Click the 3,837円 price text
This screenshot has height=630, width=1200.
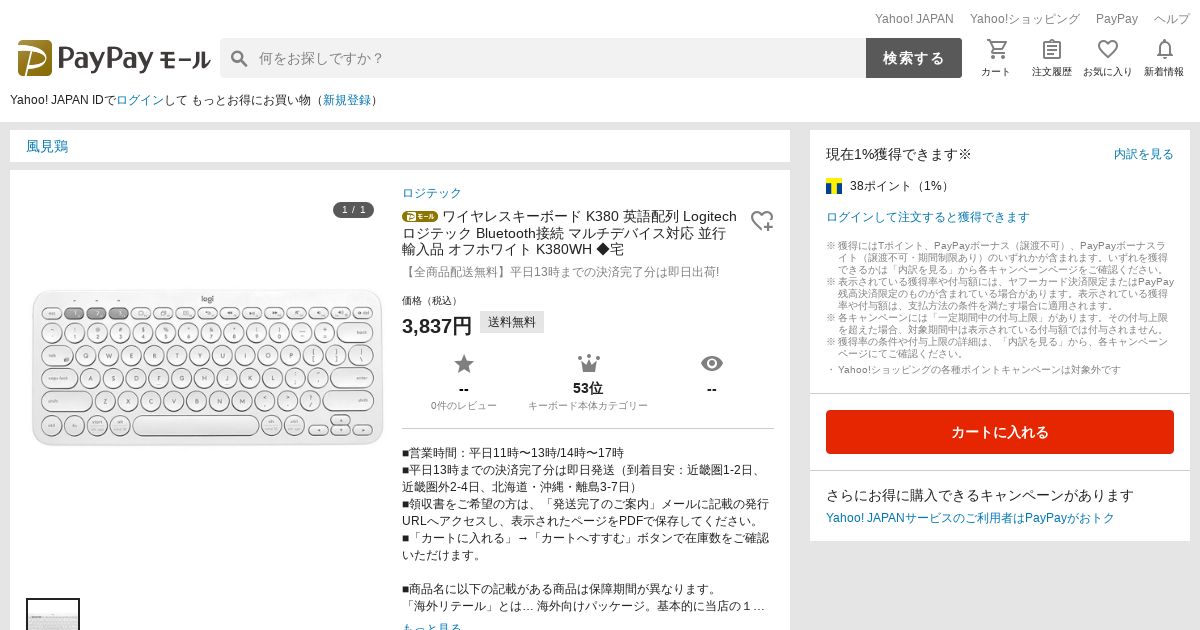pos(437,326)
